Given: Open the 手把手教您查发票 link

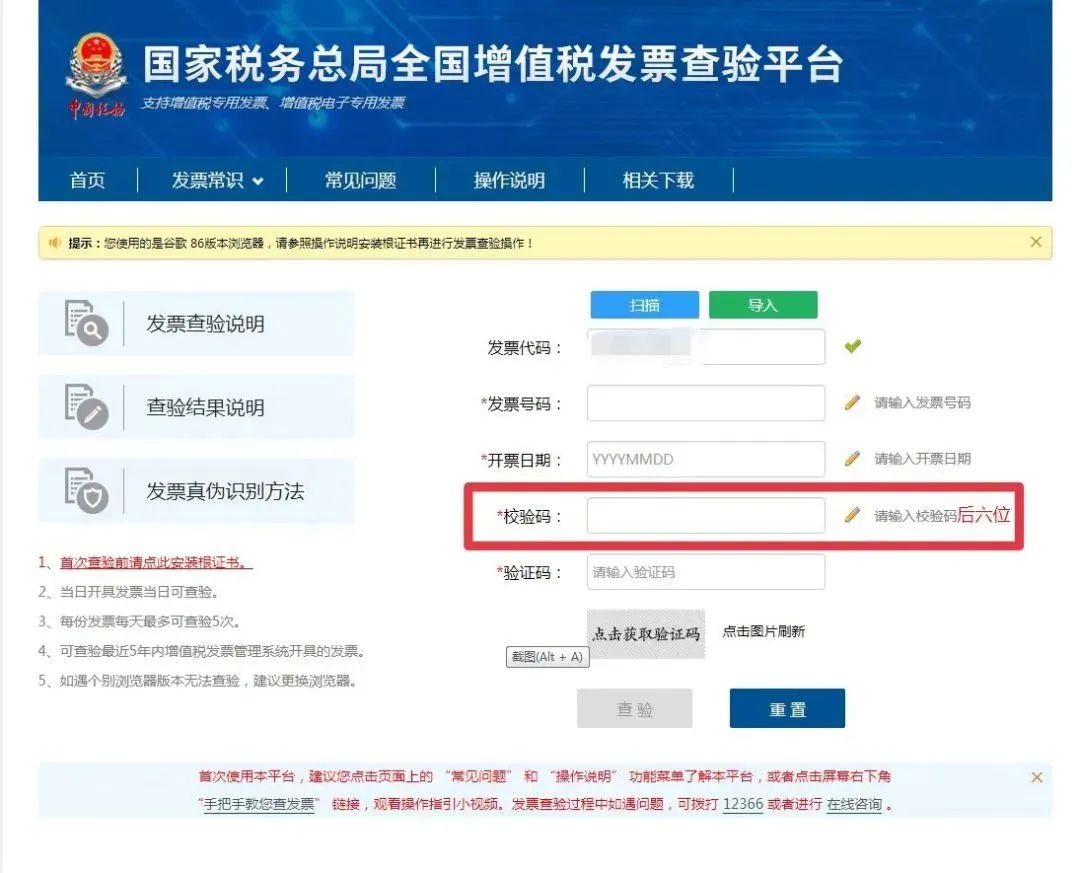Looking at the screenshot, I should [259, 804].
